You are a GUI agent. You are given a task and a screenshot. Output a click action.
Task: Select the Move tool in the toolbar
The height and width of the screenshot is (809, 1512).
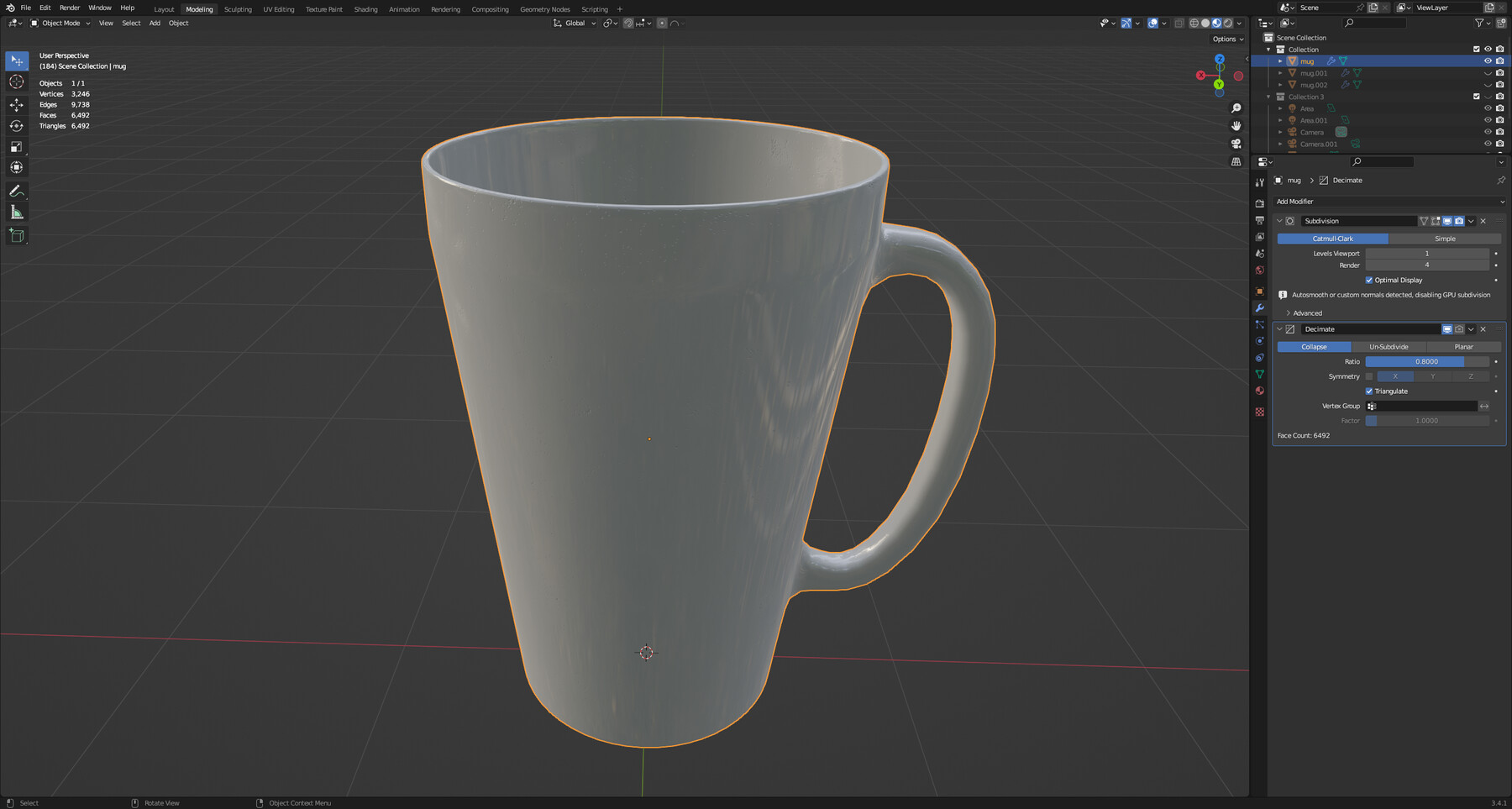pos(17,104)
